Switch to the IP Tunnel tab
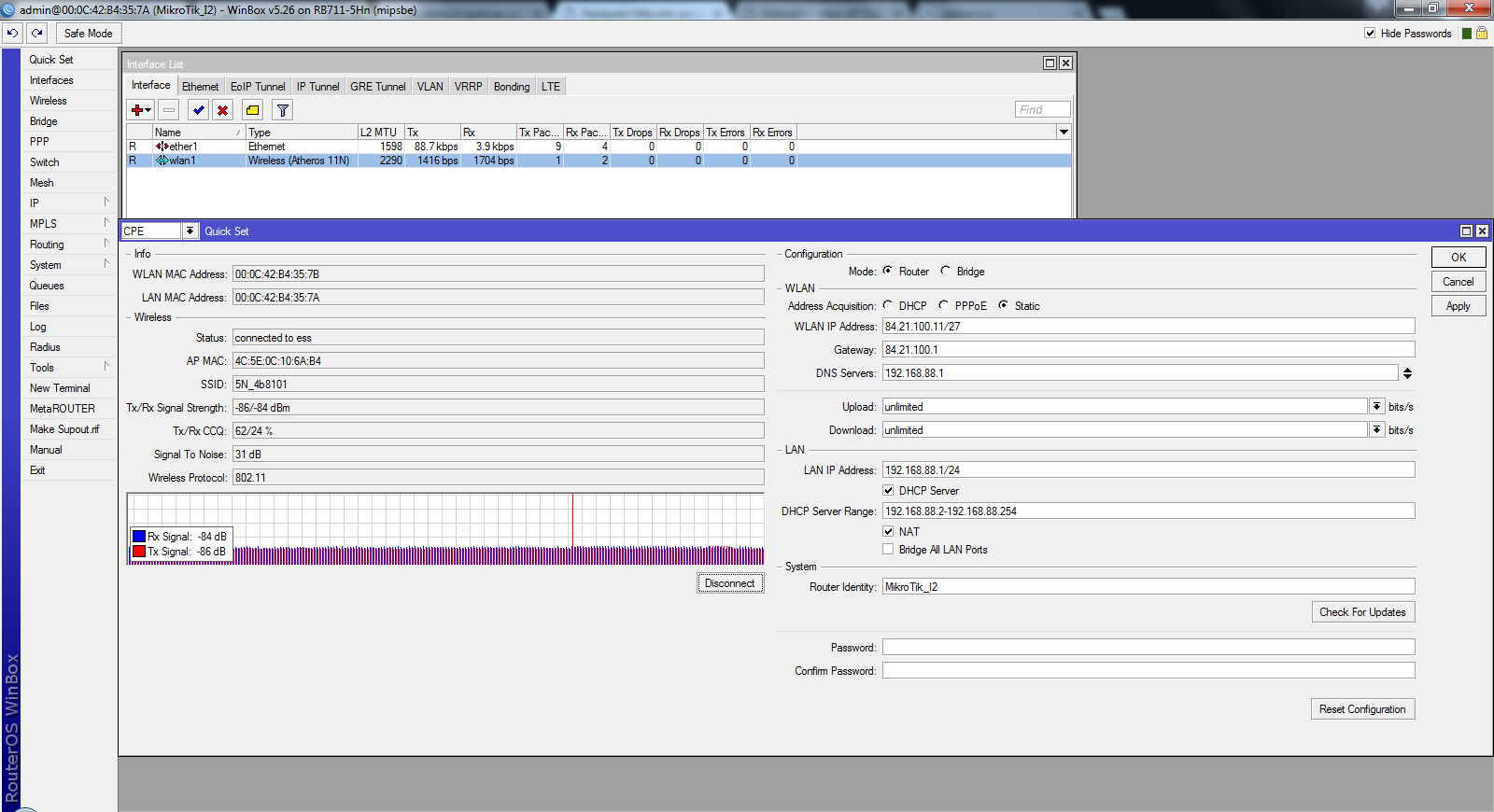1494x812 pixels. 318,86
